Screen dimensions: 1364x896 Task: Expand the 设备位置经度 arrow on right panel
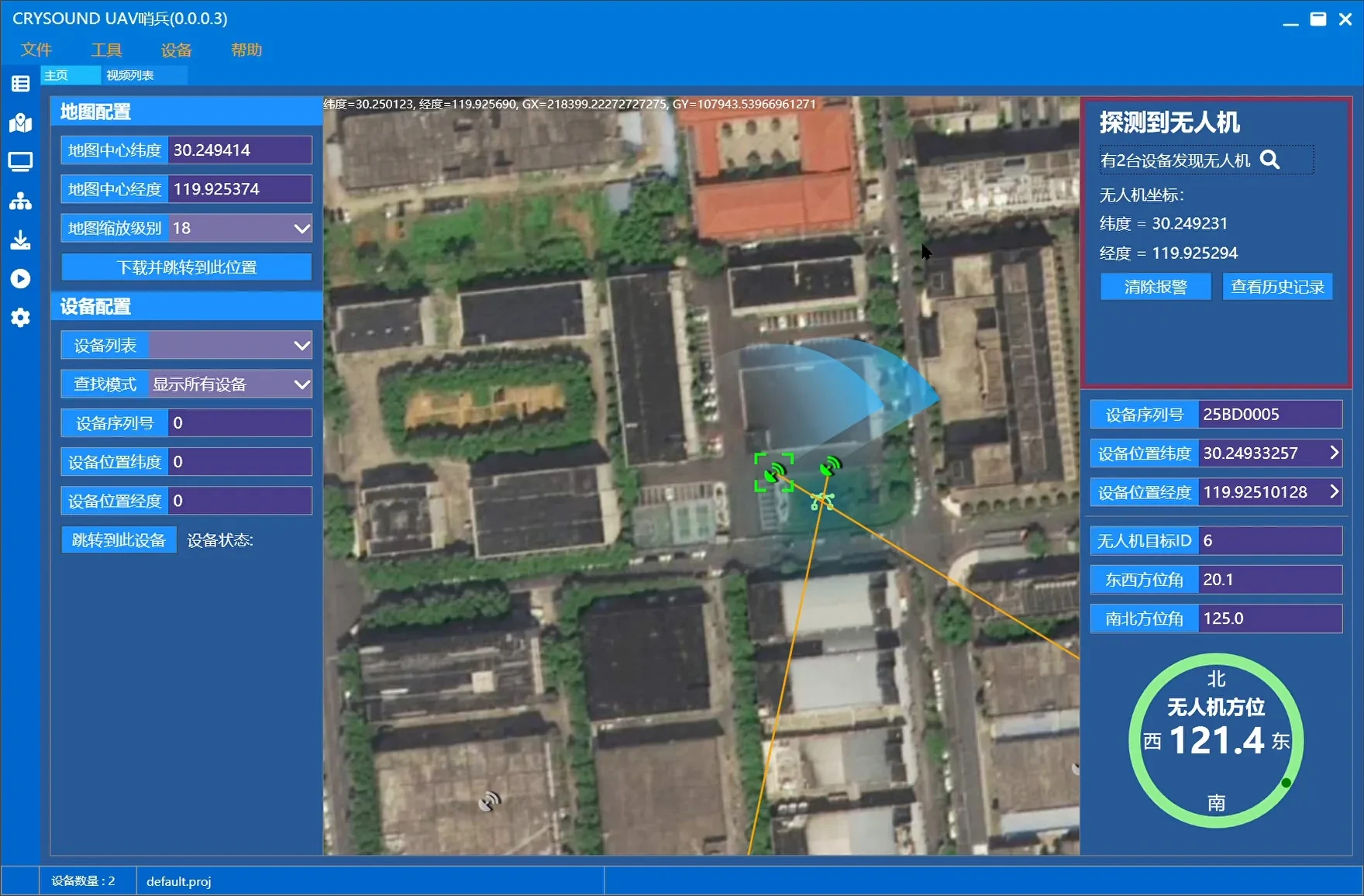click(1334, 491)
